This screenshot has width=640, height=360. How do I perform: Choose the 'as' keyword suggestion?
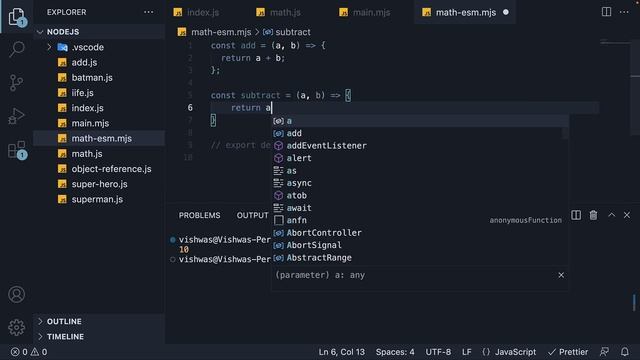pos(420,171)
